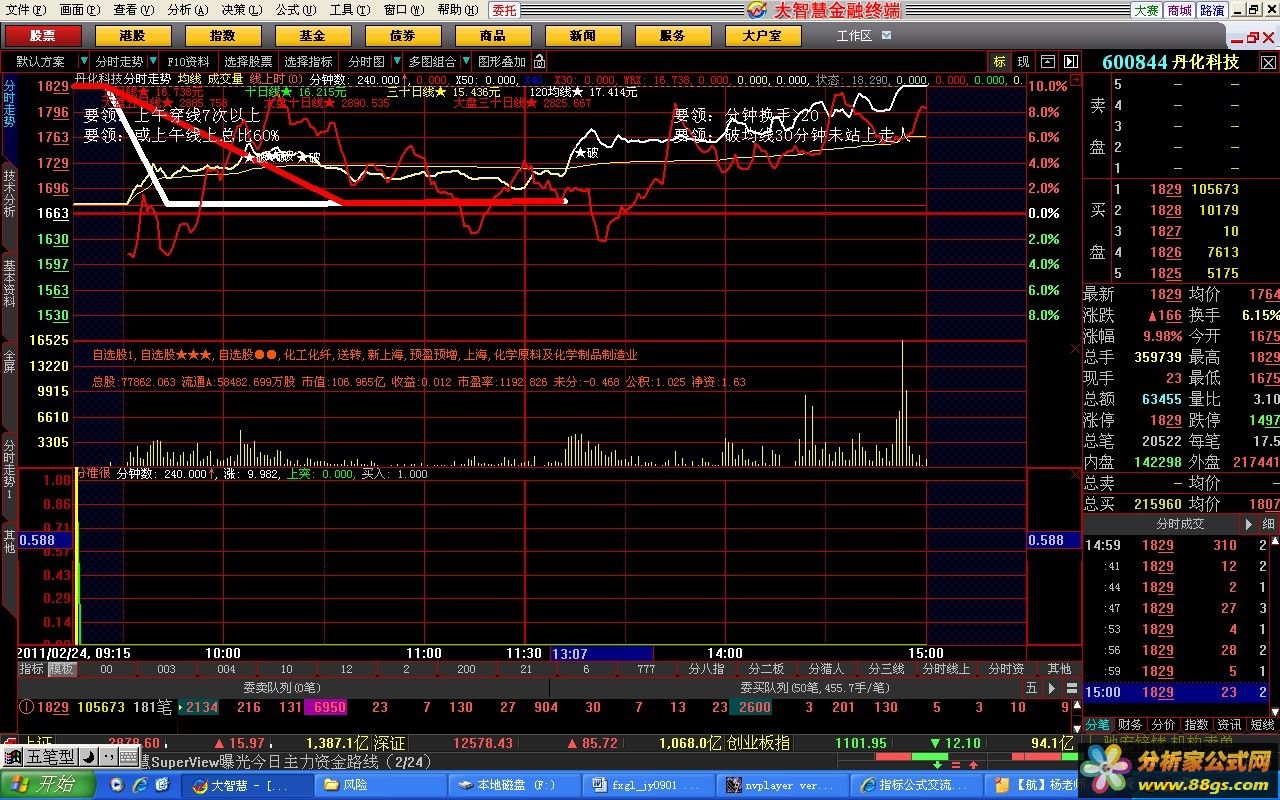Select the 债券 market button
Screen dimensions: 1280x800
point(402,36)
